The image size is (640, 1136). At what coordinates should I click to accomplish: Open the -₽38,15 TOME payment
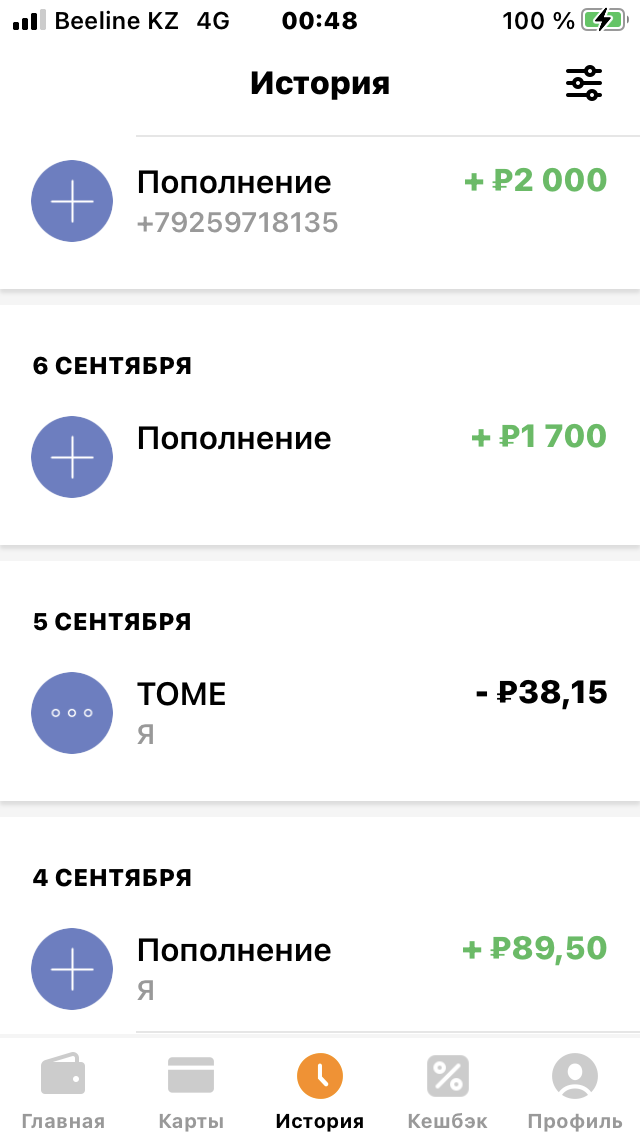(541, 692)
